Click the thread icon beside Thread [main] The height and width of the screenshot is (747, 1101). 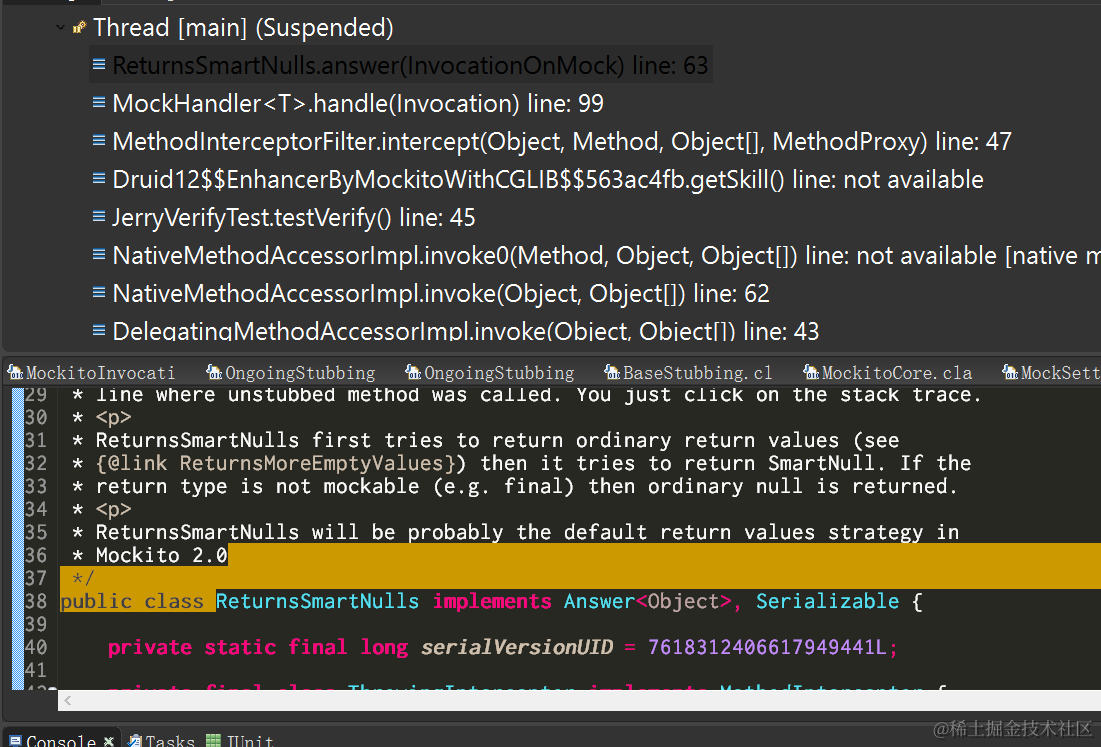79,28
